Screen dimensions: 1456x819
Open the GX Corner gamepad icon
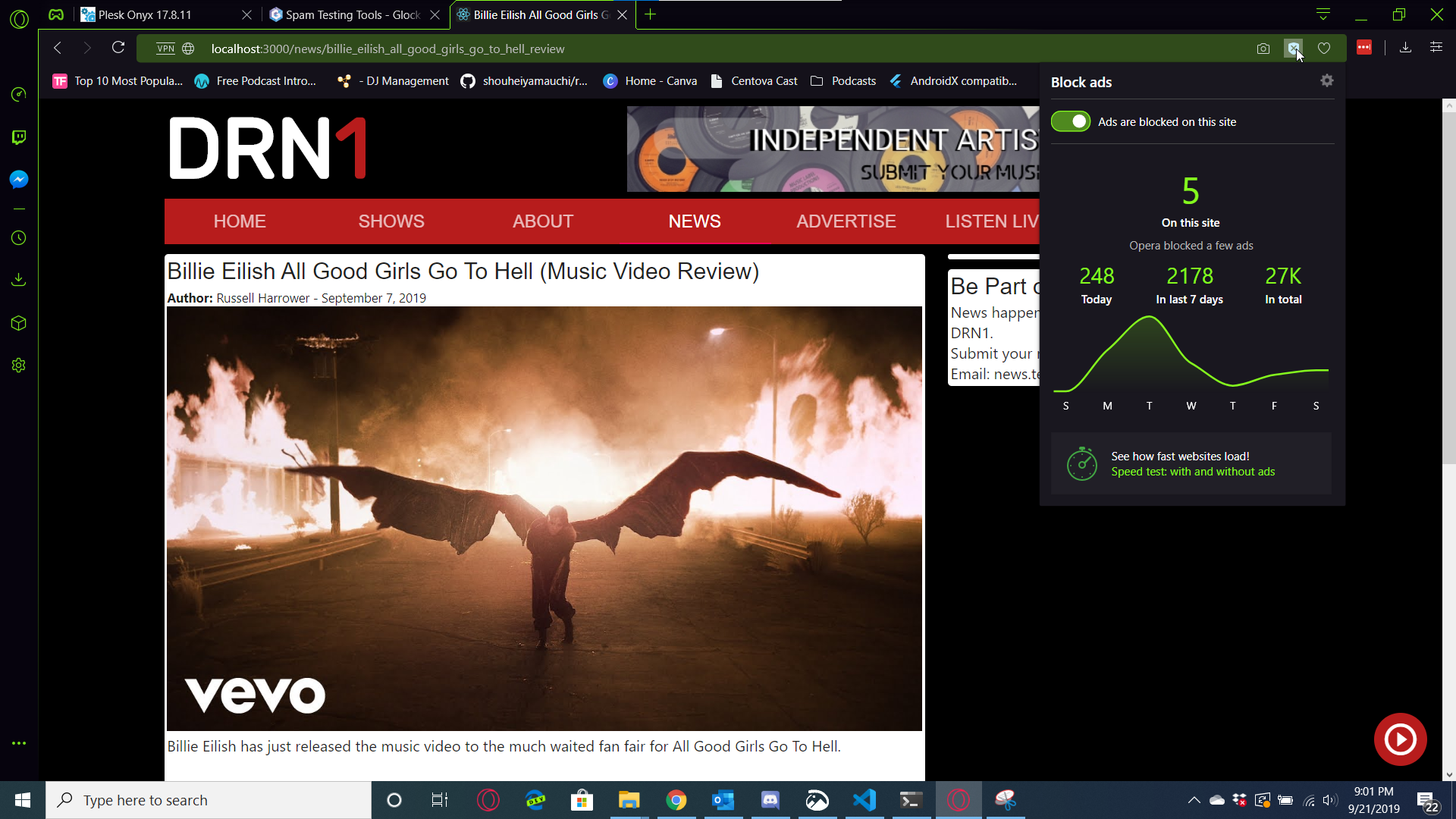[56, 14]
